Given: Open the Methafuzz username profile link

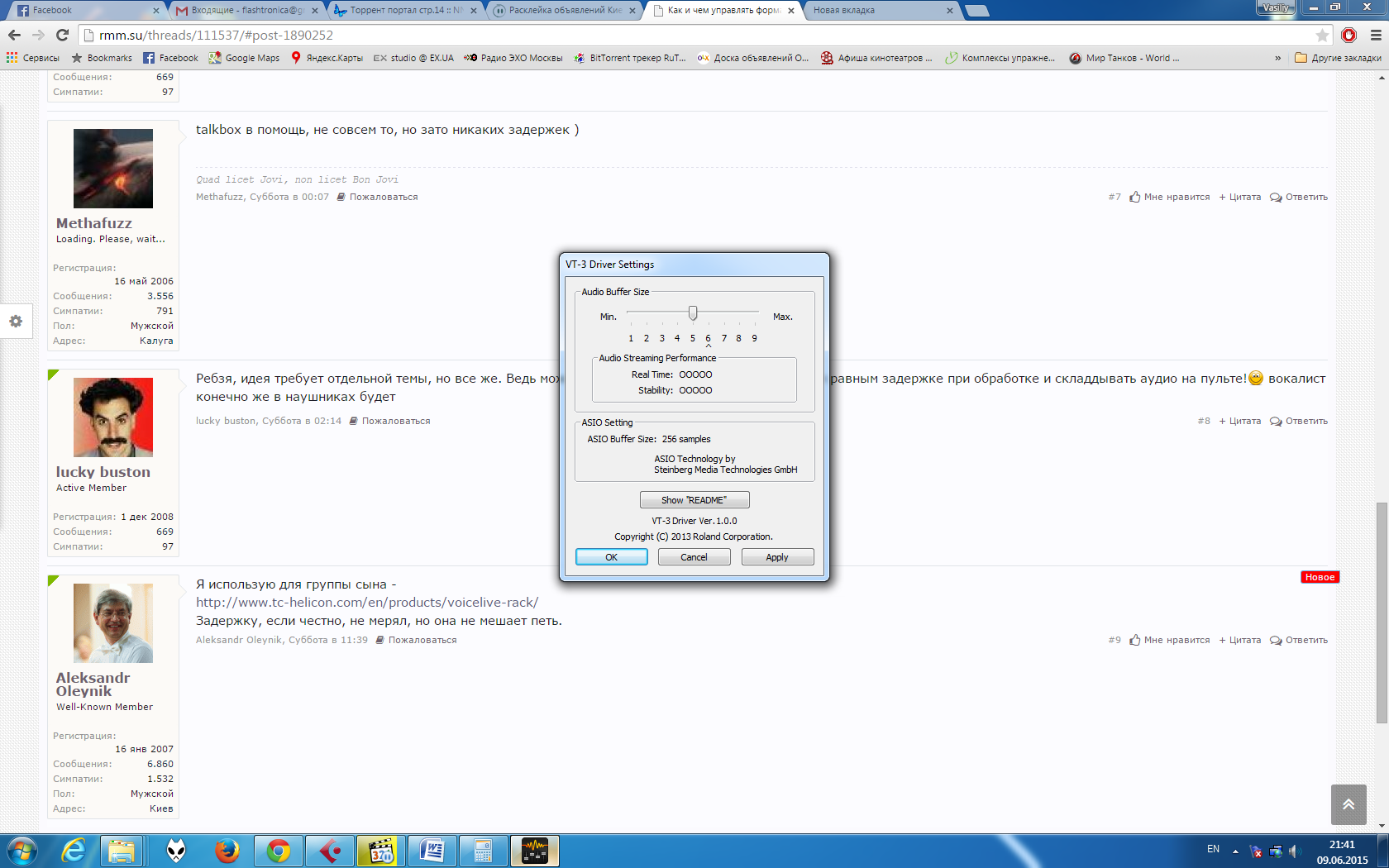Looking at the screenshot, I should tap(94, 223).
